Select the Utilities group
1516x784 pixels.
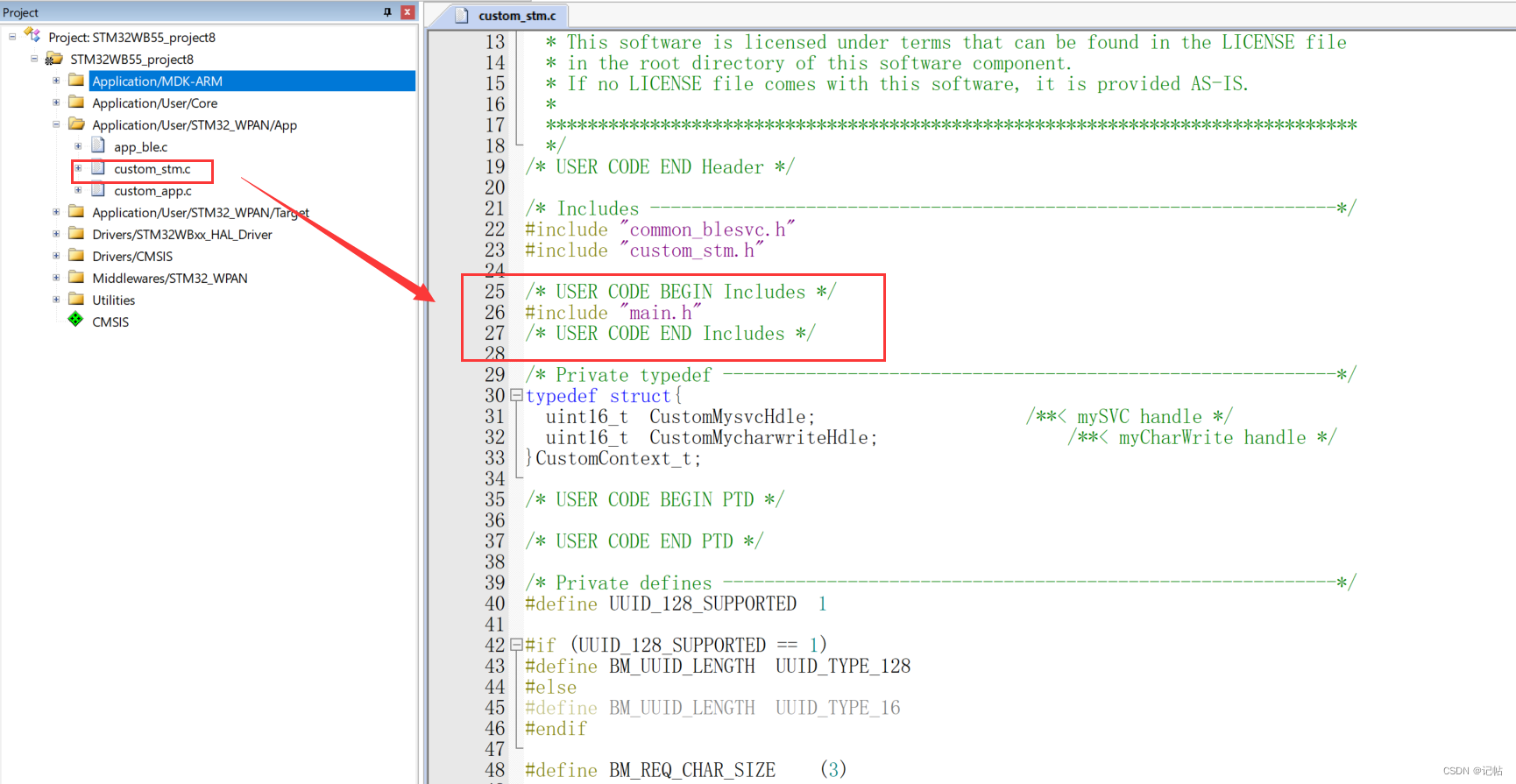point(114,300)
